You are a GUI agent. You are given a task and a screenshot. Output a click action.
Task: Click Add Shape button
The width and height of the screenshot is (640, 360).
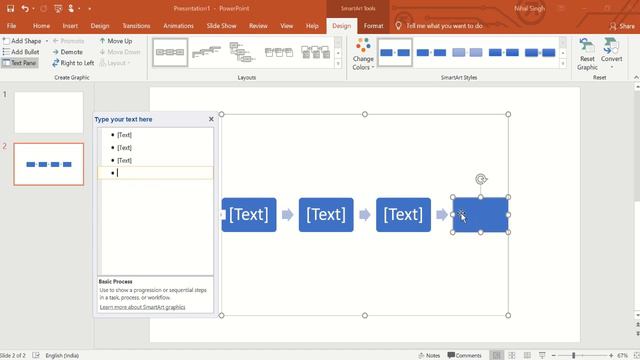22,41
